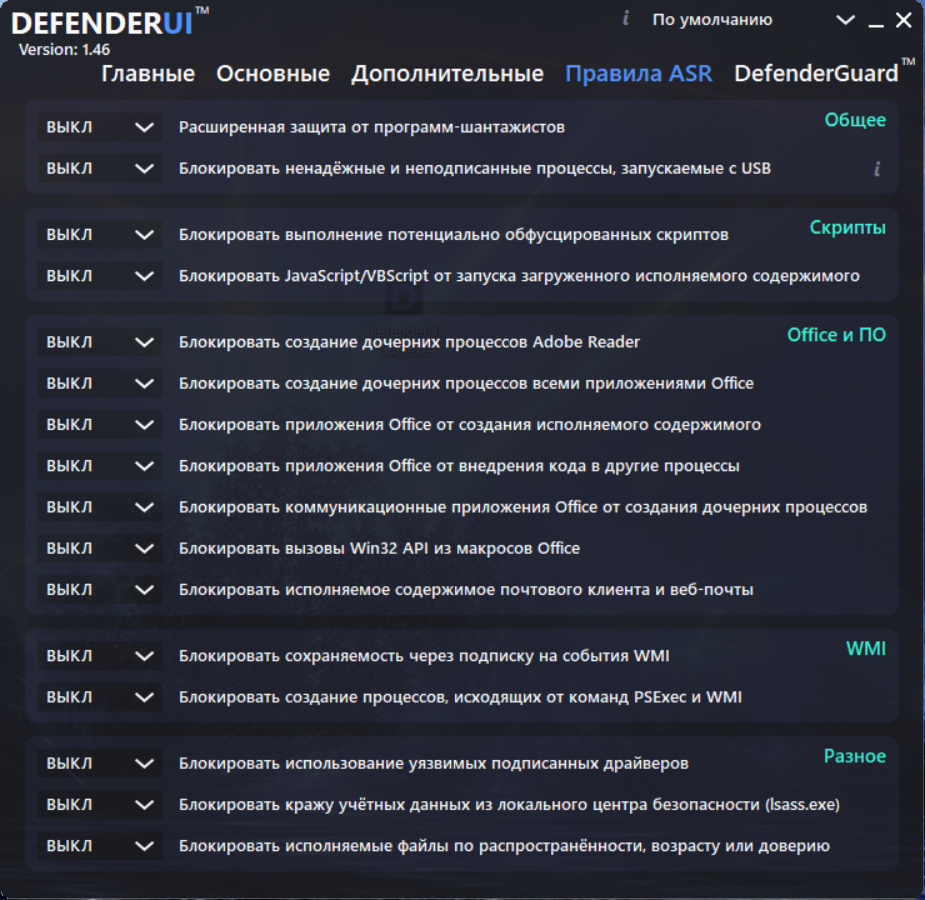925x900 pixels.
Task: Open dropdown for lsass.exe credential theft rule
Action: 100,804
